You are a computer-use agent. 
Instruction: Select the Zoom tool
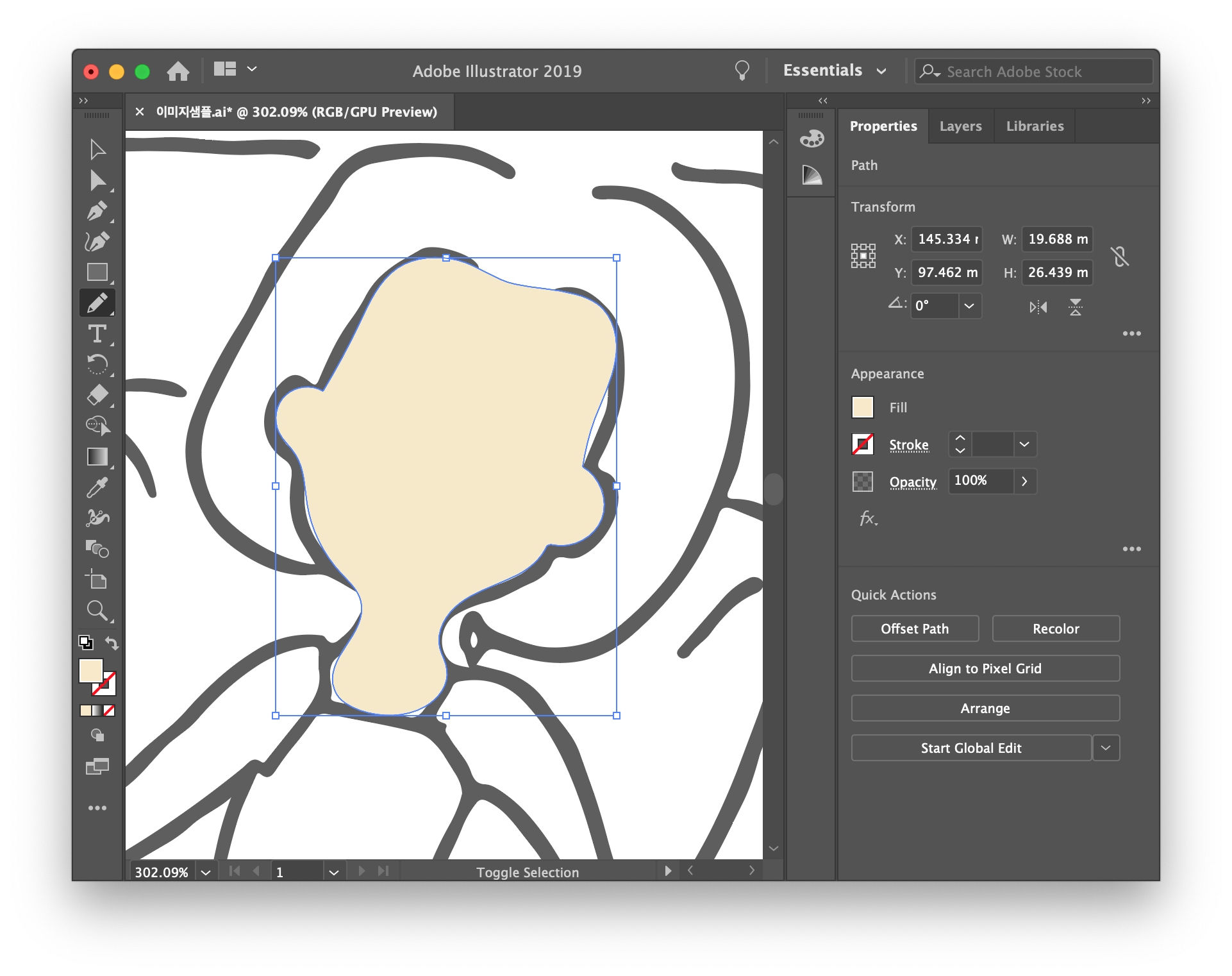point(97,610)
